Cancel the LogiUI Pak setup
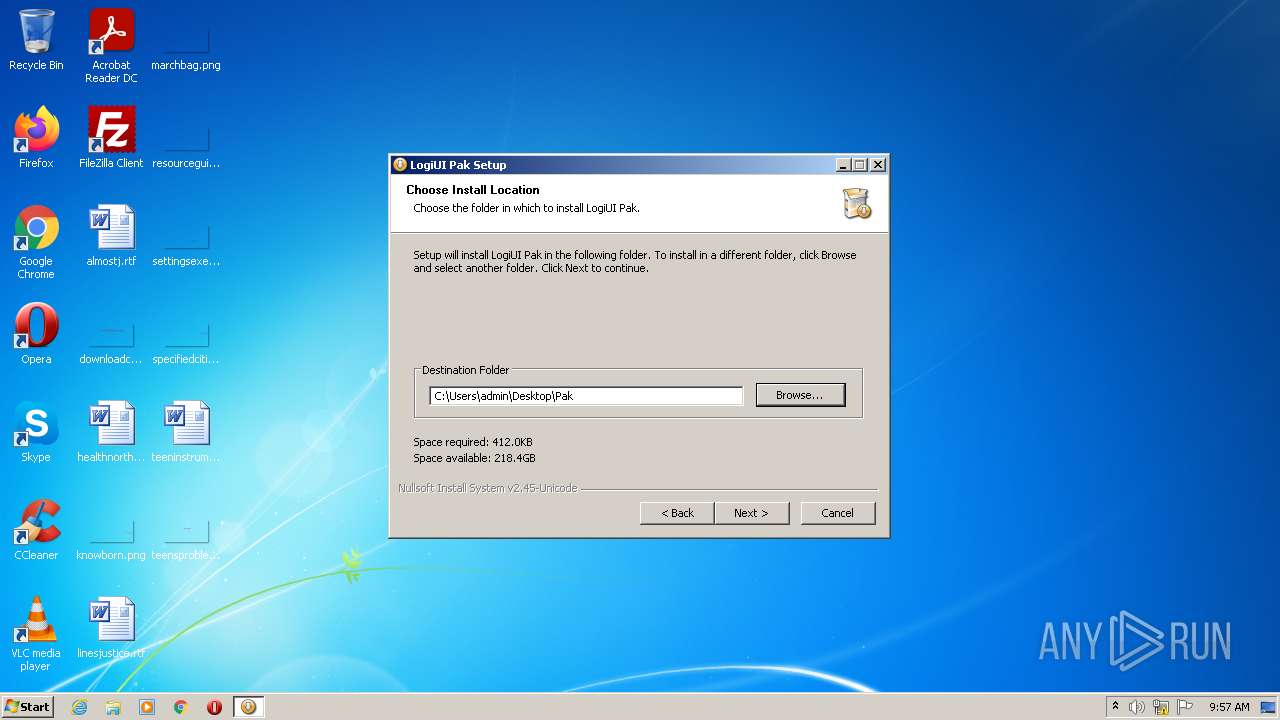The width and height of the screenshot is (1280, 720). 838,513
